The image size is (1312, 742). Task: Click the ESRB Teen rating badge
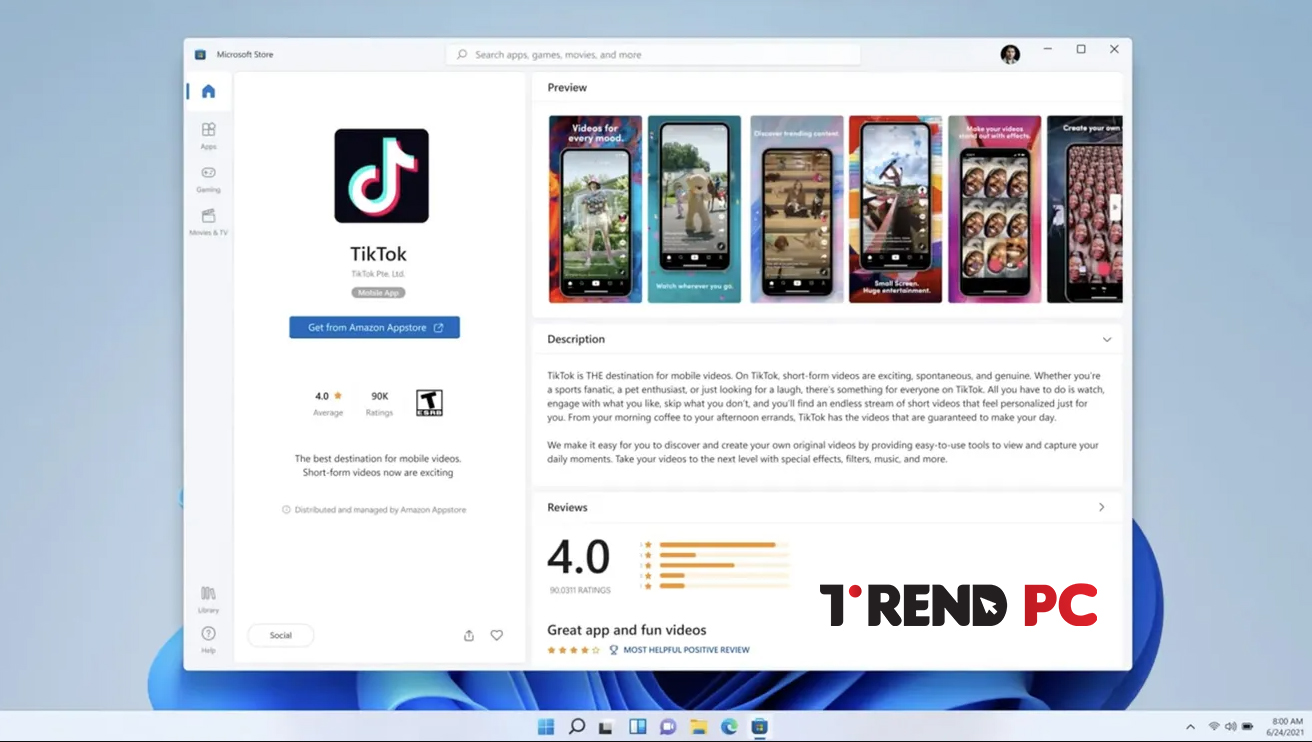429,403
